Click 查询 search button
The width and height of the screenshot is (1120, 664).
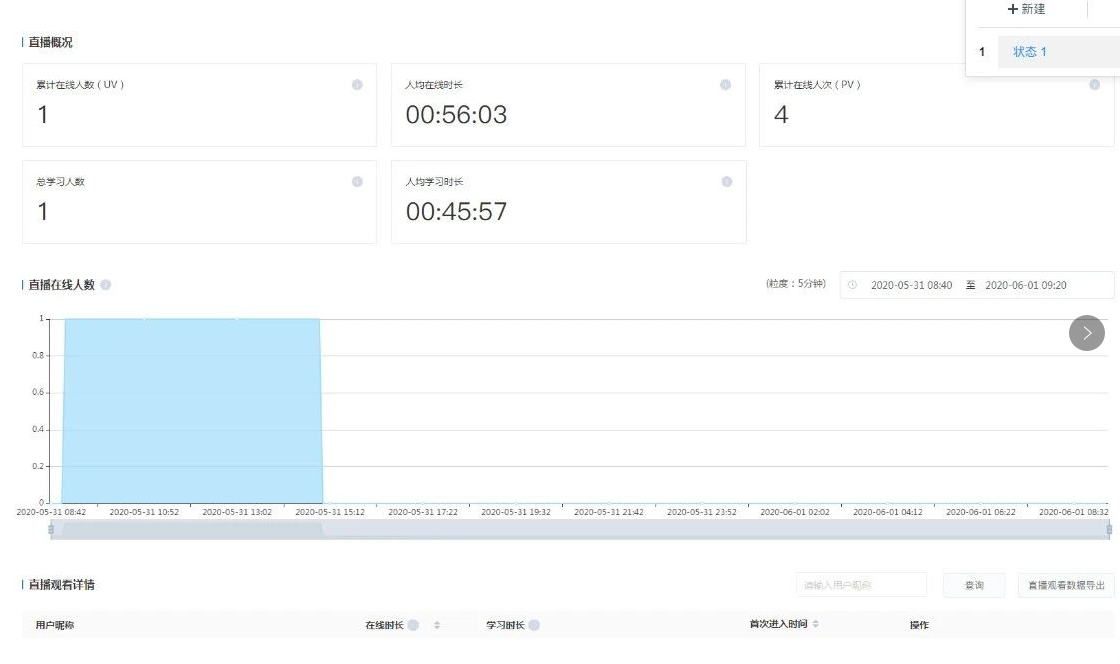974,585
